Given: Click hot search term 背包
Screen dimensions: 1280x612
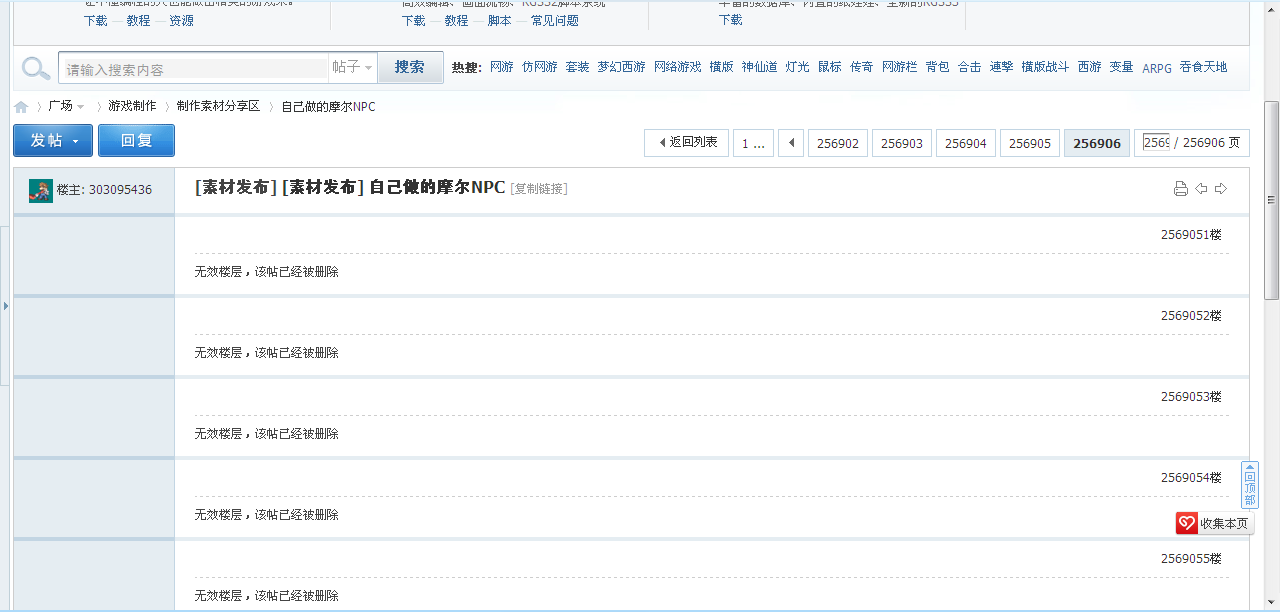Looking at the screenshot, I should pos(938,67).
